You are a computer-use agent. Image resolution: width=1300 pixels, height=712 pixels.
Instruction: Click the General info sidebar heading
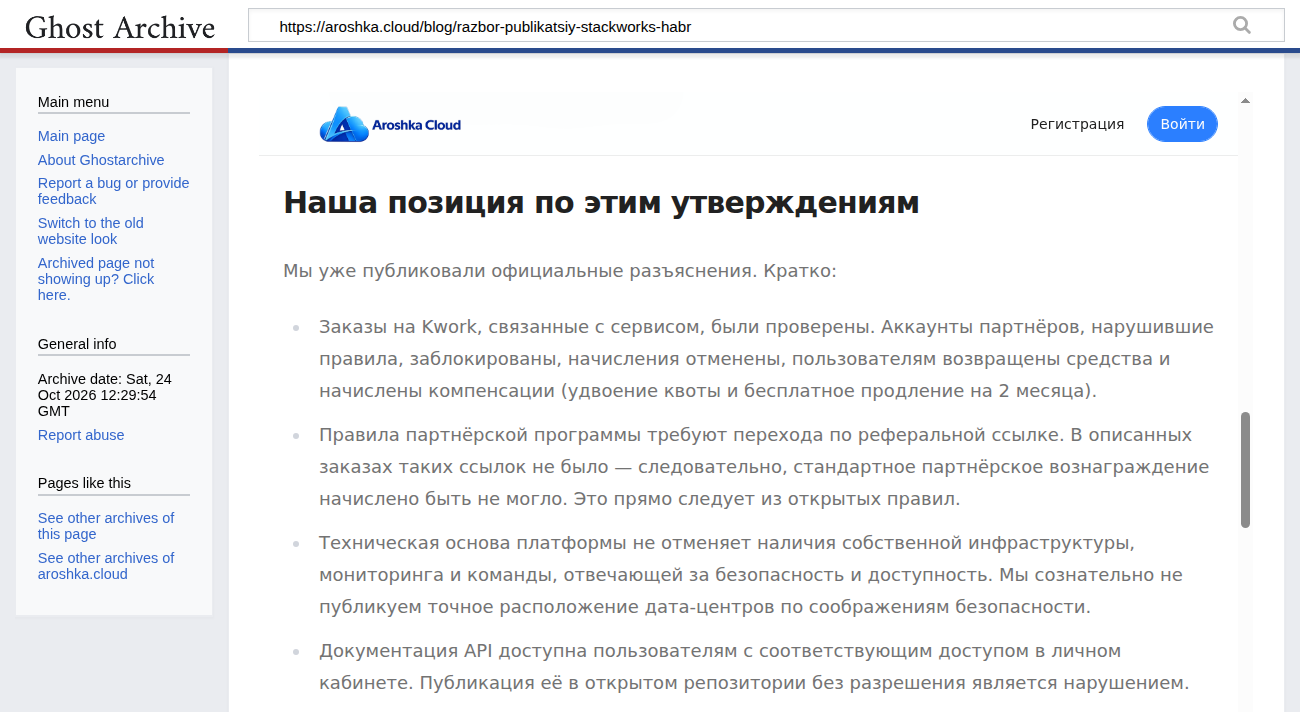coord(77,344)
